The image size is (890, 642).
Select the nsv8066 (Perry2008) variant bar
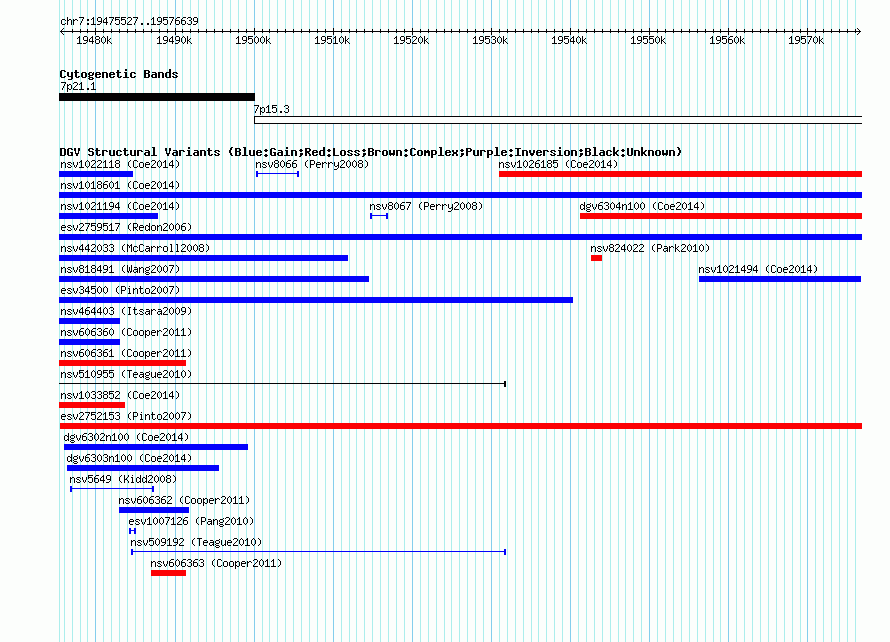click(278, 174)
